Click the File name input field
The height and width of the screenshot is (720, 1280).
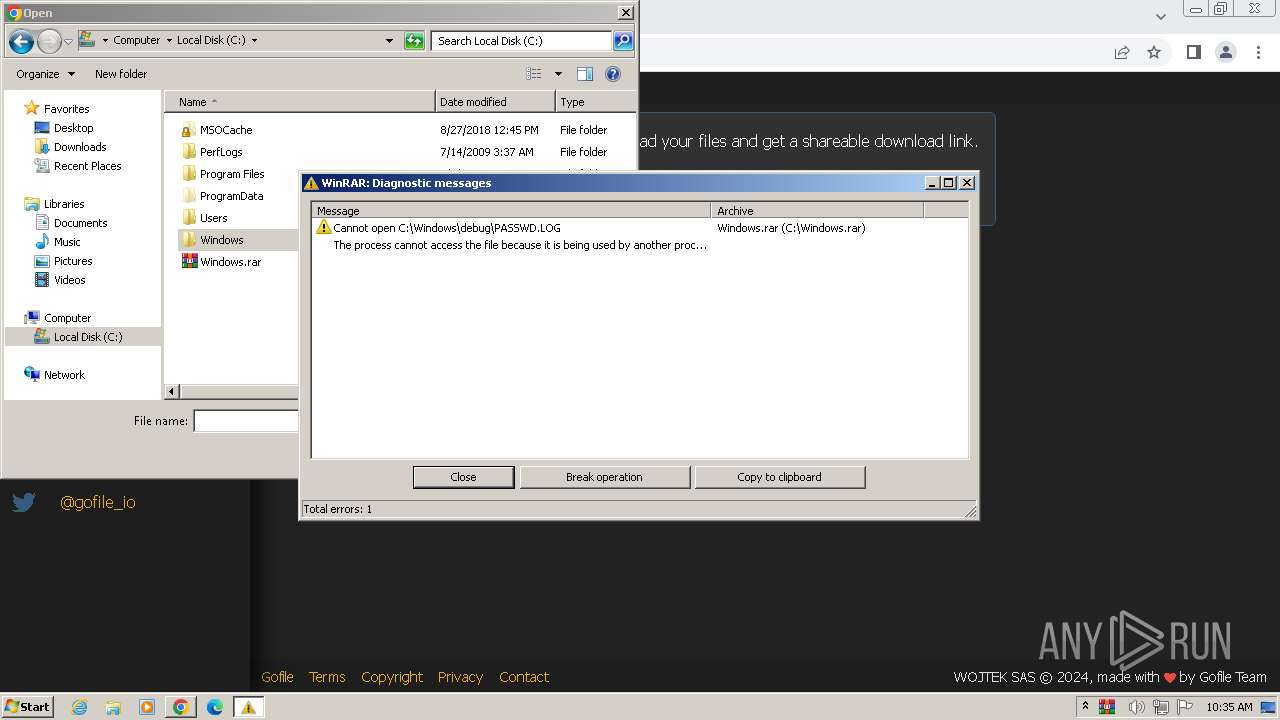tap(246, 421)
